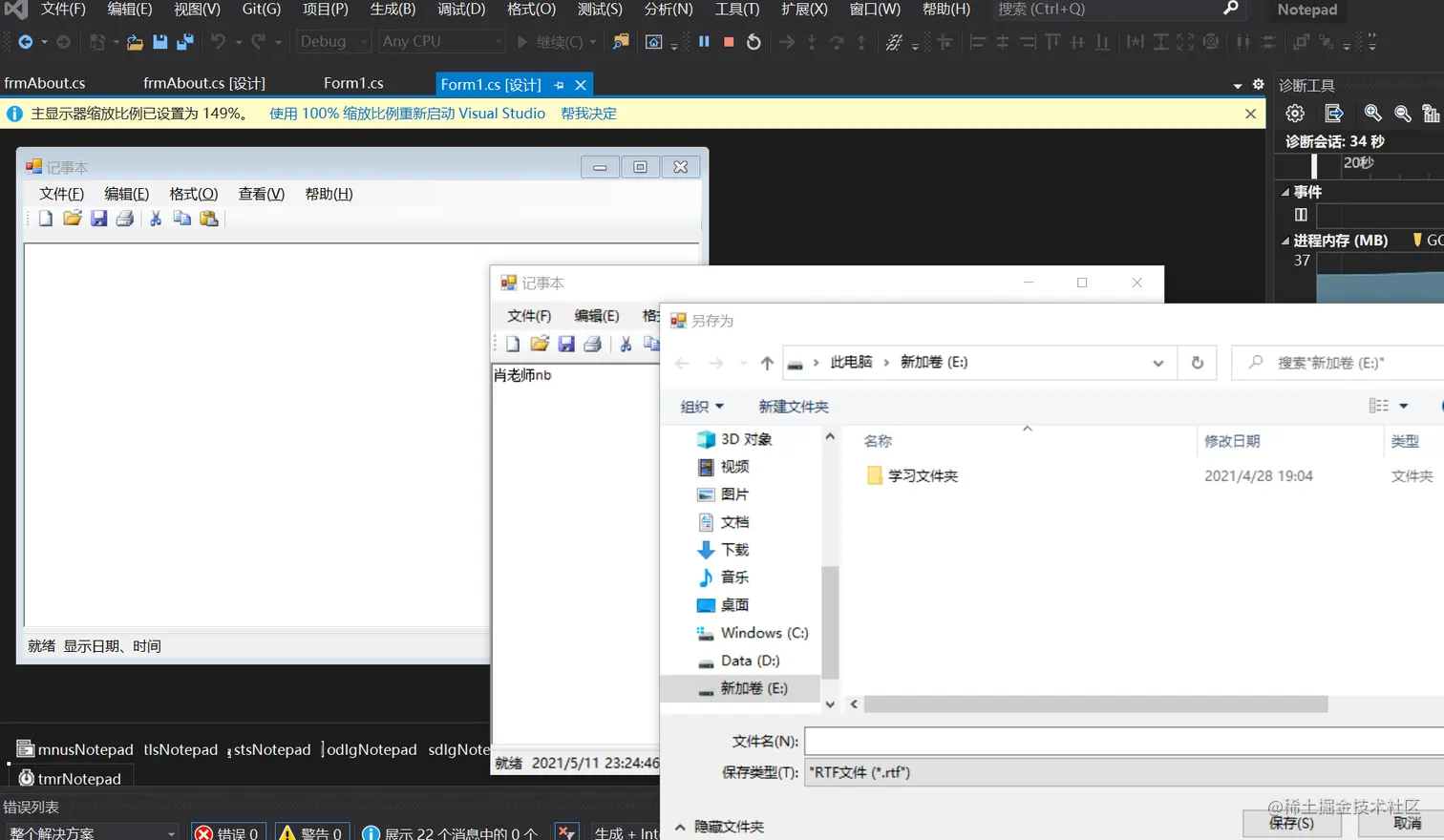Image resolution: width=1444 pixels, height=840 pixels.
Task: Click the Copy icon in designer form toolbar
Action: (182, 219)
